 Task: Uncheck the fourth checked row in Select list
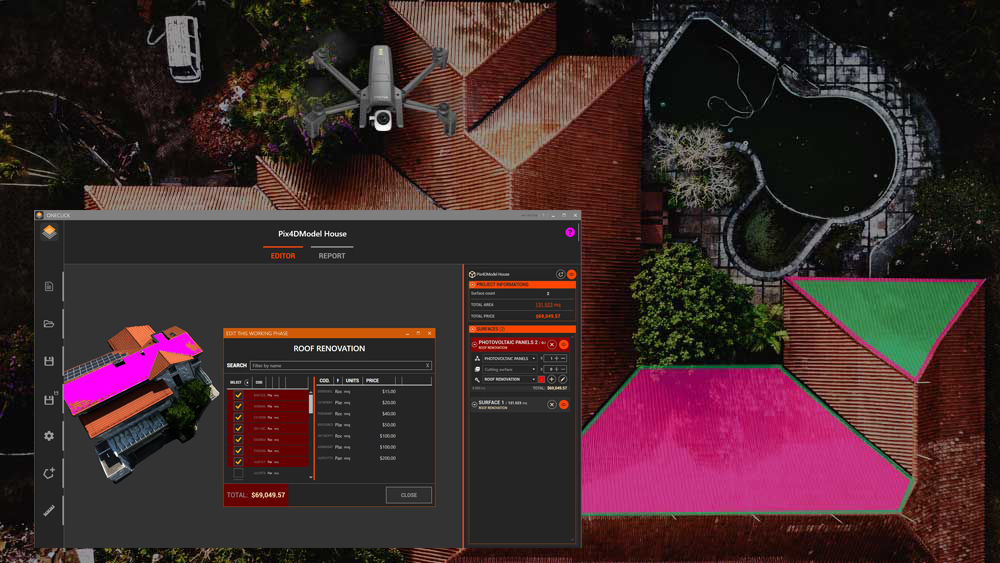pyautogui.click(x=238, y=428)
